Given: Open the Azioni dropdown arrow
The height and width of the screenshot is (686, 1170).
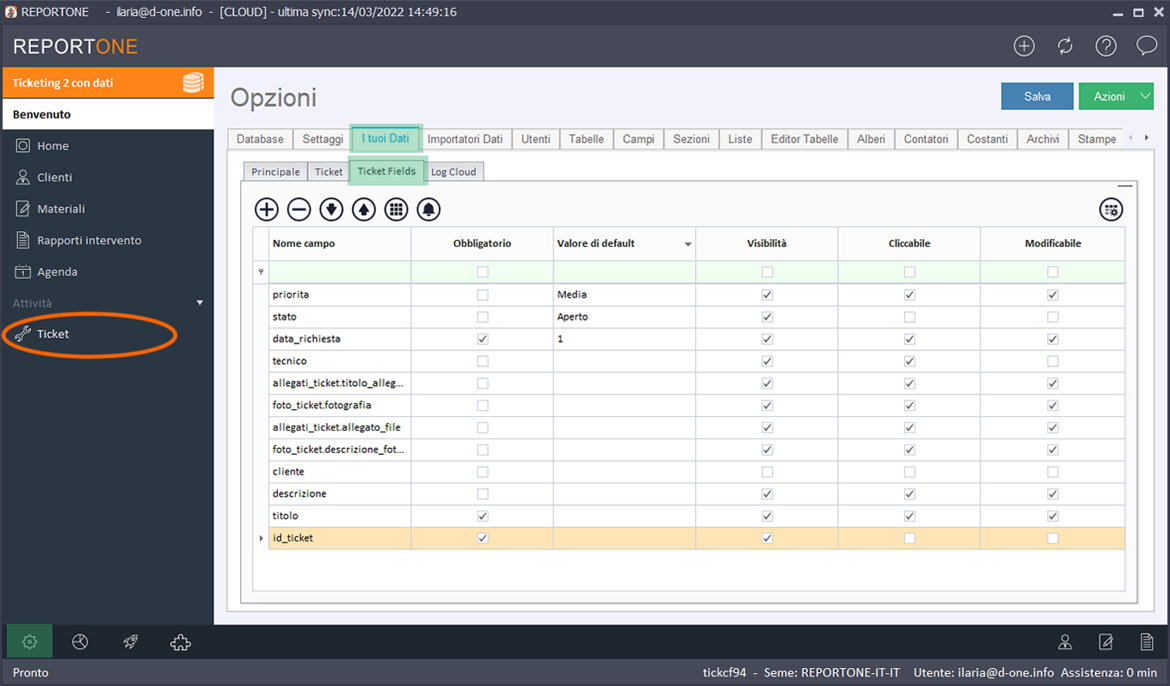Looking at the screenshot, I should click(1143, 96).
